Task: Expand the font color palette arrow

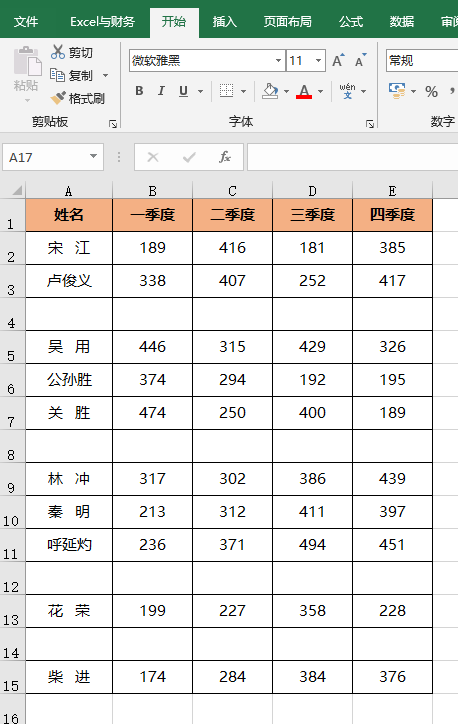Action: [320, 91]
